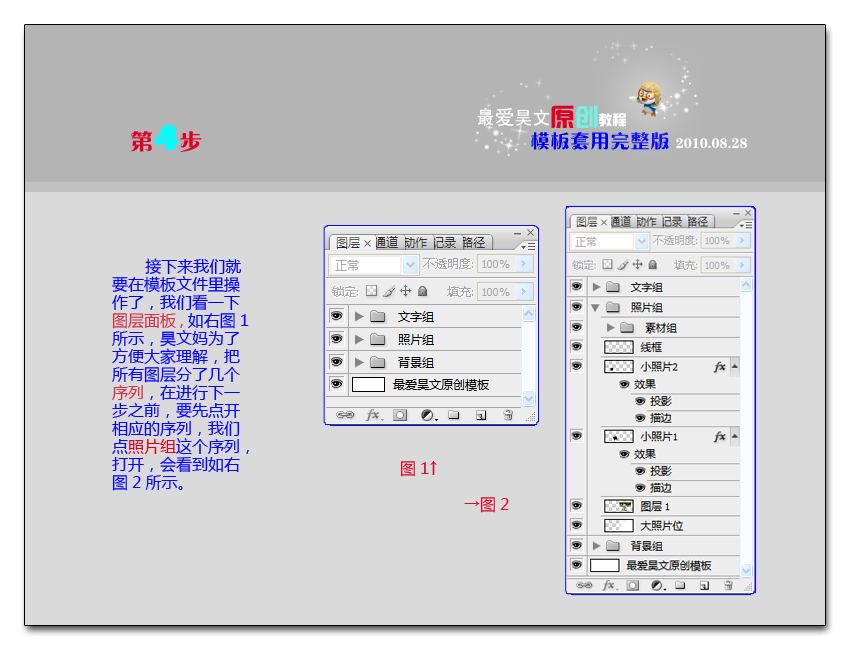
Task: Hide 投影 effect under 小照片2
Action: click(x=640, y=401)
